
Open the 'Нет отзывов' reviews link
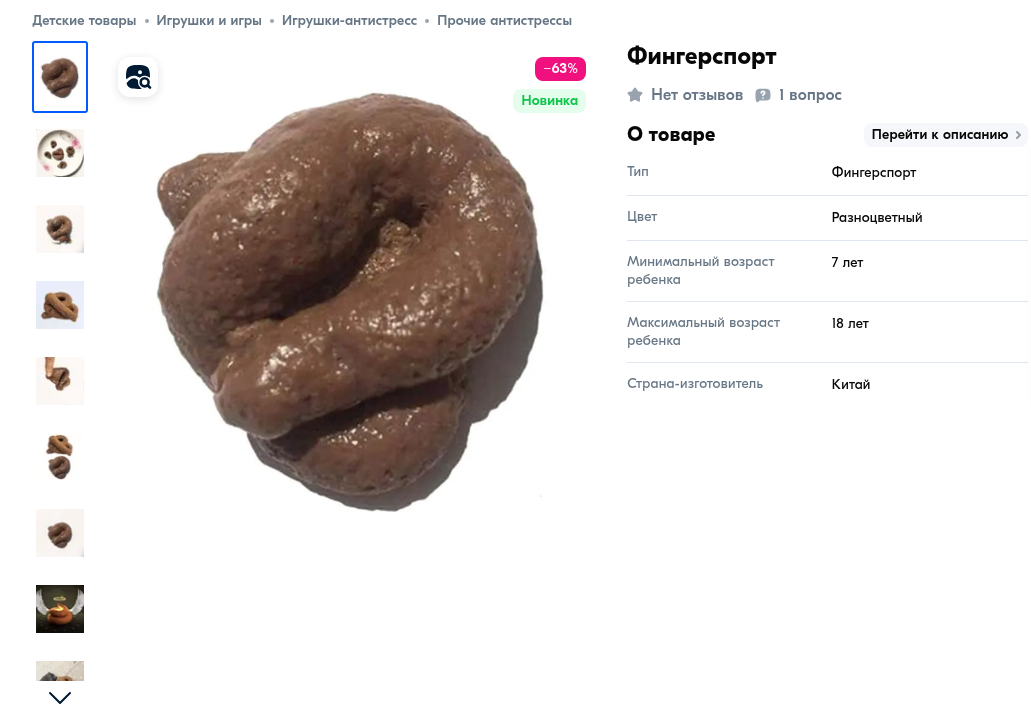[697, 95]
